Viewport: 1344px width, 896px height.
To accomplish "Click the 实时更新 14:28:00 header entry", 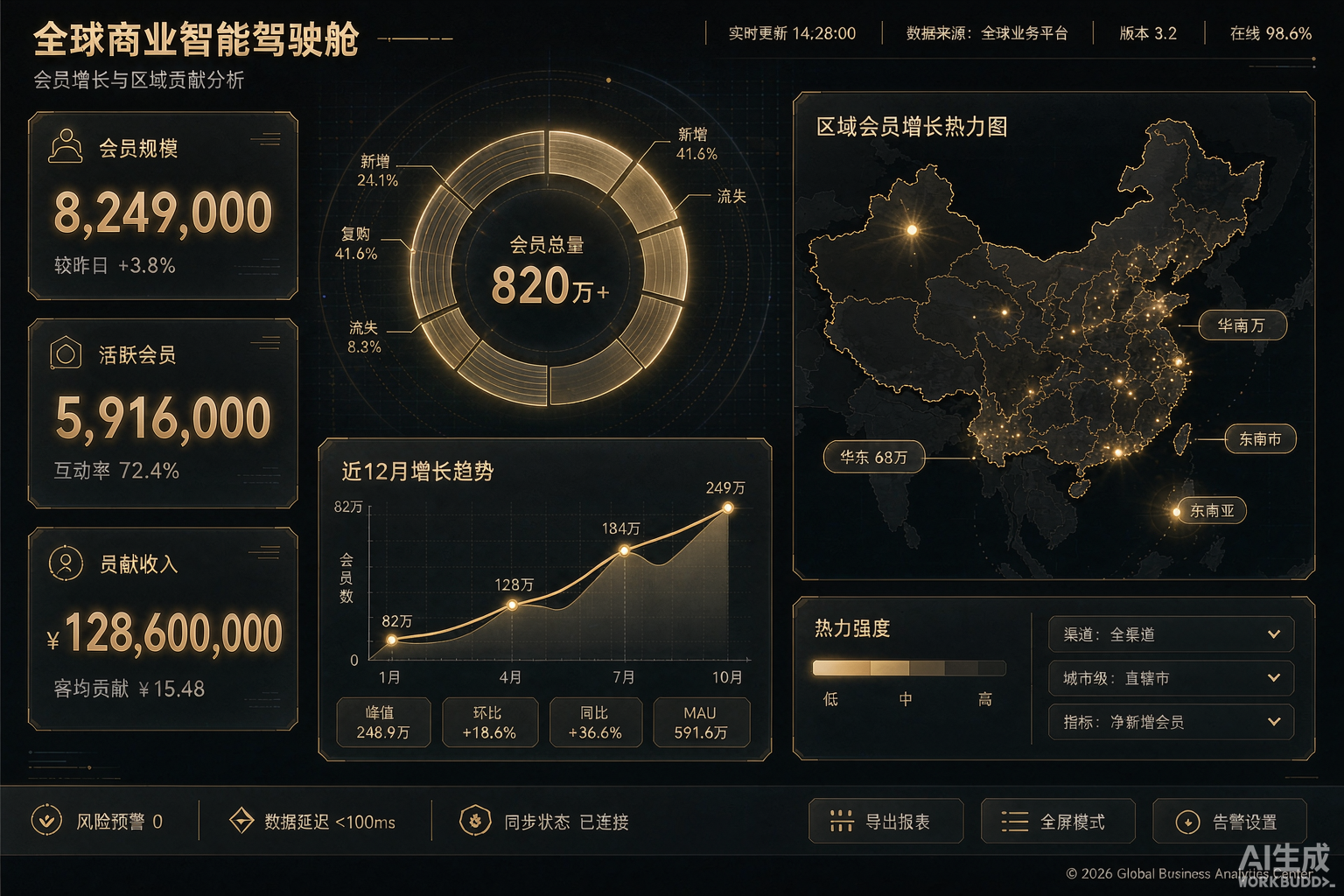I will 792,33.
